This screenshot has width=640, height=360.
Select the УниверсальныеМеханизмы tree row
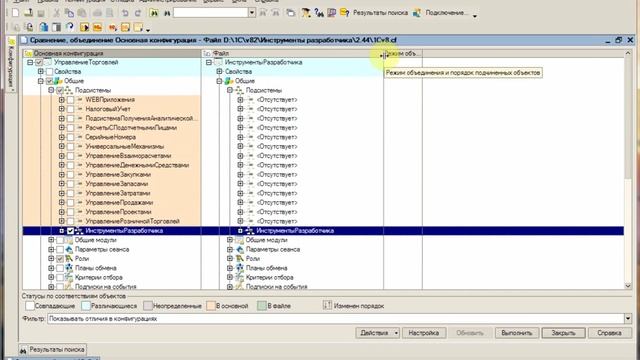pos(124,147)
